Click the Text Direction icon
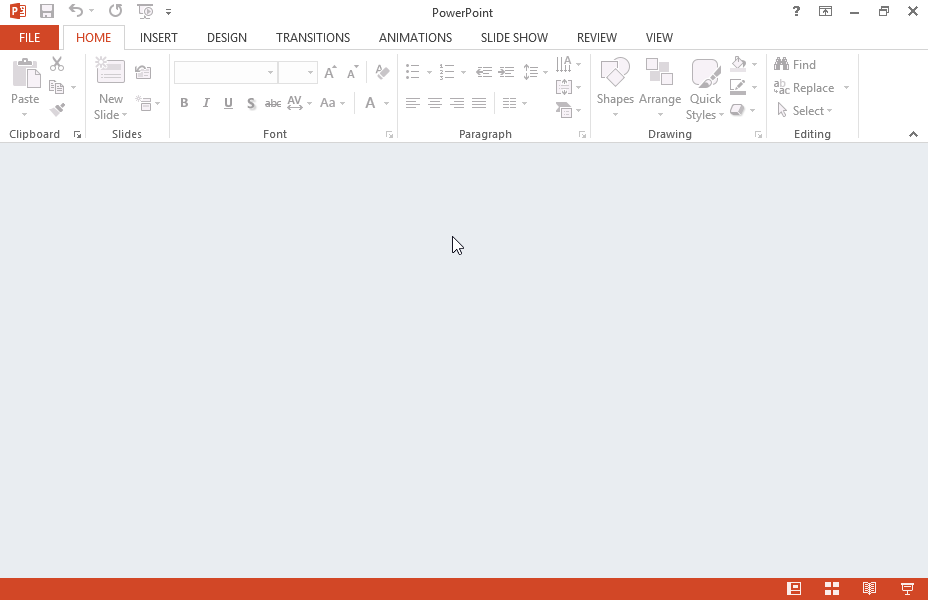Viewport: 928px width, 600px height. (x=563, y=63)
